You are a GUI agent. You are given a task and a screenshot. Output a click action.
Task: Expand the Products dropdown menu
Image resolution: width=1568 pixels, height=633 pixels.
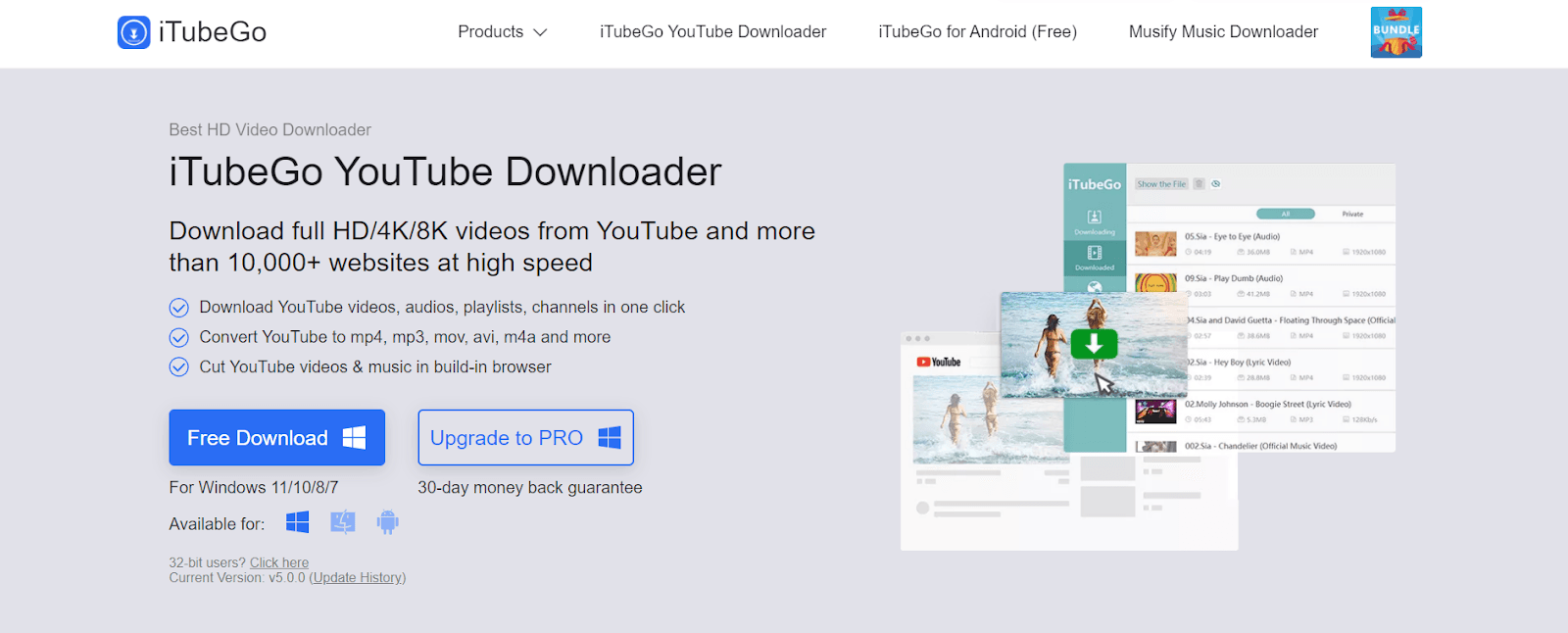coord(502,32)
